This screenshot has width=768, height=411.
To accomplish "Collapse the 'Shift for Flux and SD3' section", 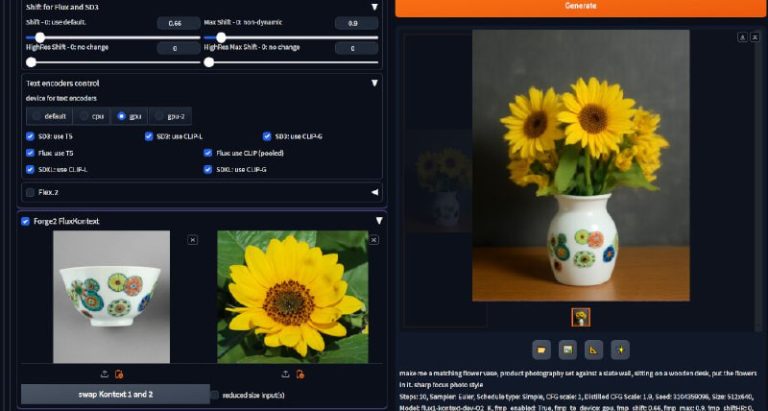I will coord(374,6).
